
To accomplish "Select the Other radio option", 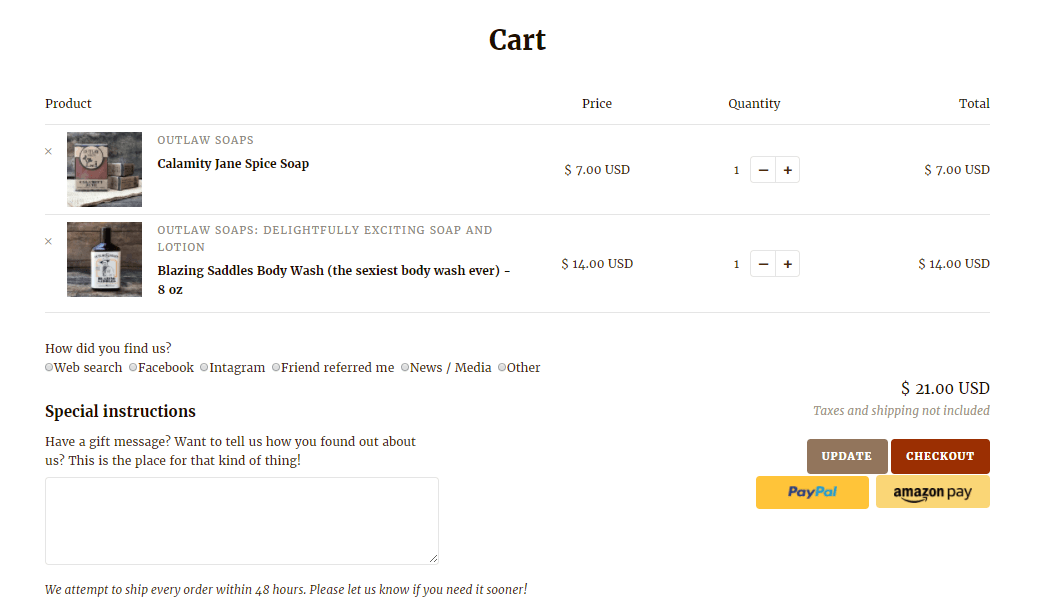I will [x=502, y=367].
